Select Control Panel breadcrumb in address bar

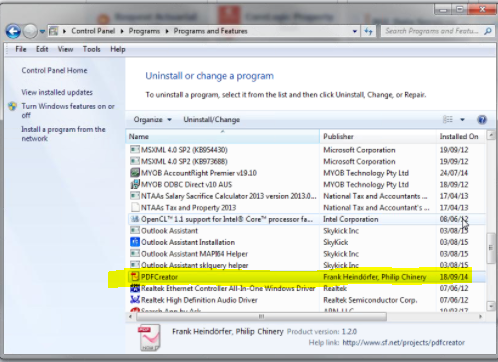point(93,31)
